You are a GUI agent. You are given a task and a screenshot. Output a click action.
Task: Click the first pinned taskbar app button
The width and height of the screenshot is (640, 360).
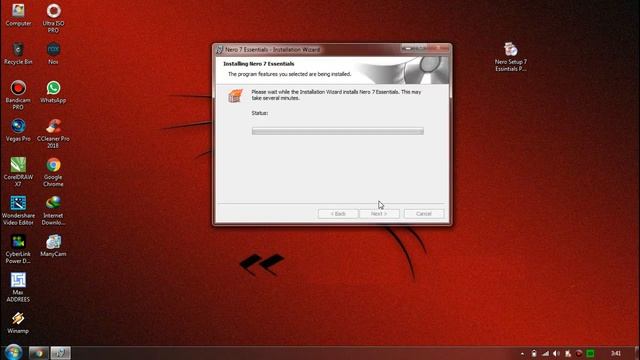(x=38, y=353)
